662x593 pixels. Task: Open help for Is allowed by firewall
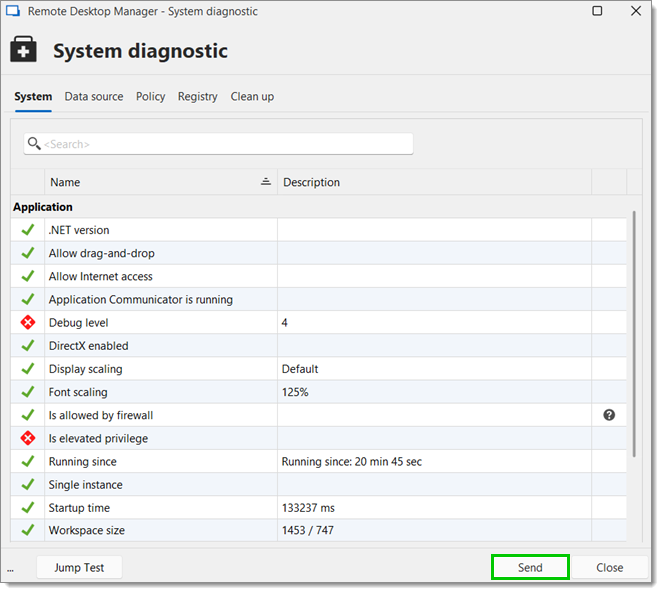(609, 415)
